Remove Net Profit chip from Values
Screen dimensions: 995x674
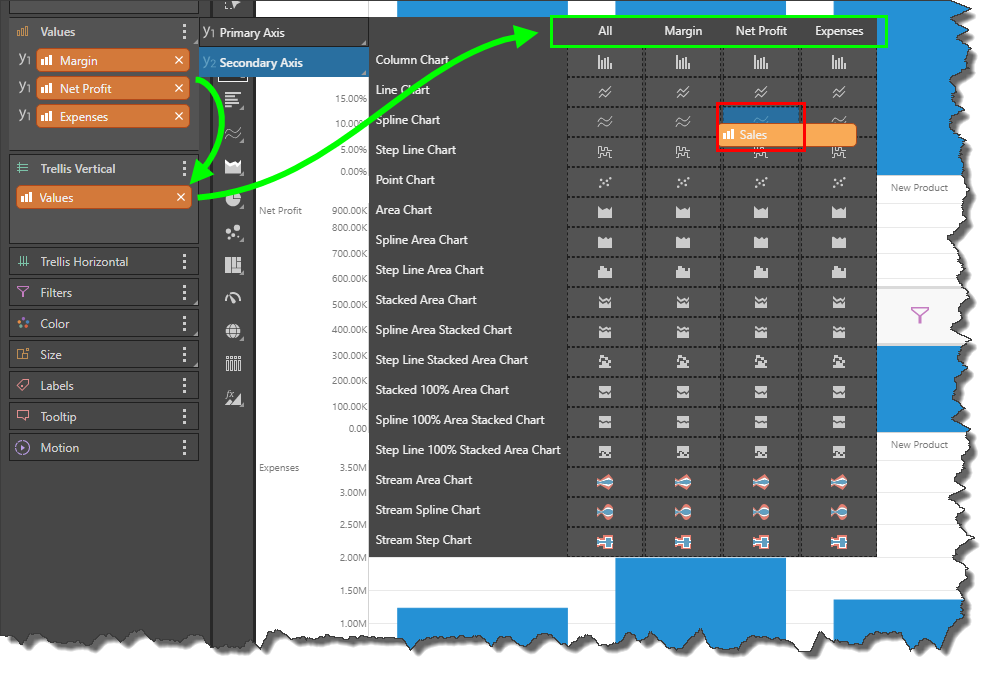pos(179,88)
